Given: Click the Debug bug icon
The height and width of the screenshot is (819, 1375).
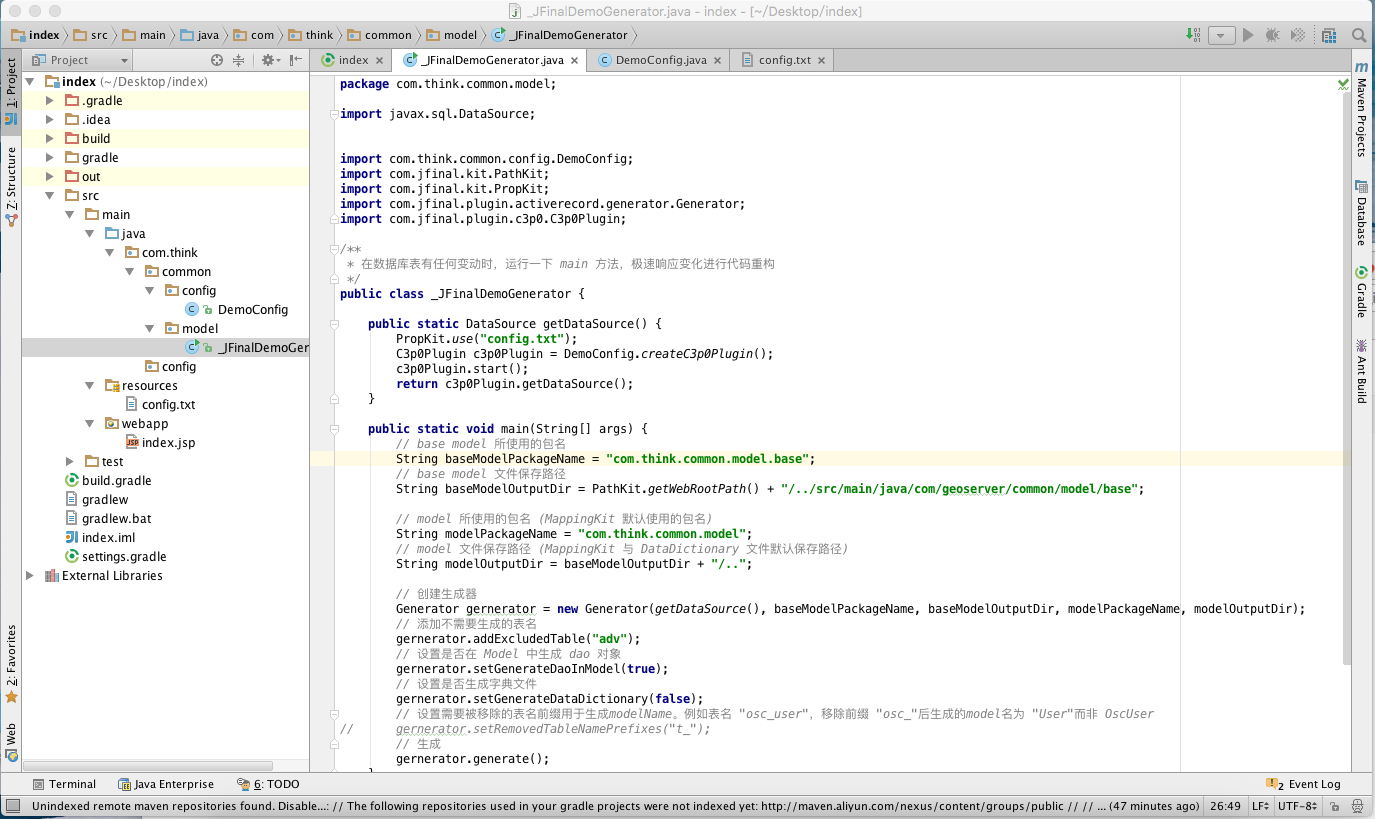Looking at the screenshot, I should pos(1272,35).
